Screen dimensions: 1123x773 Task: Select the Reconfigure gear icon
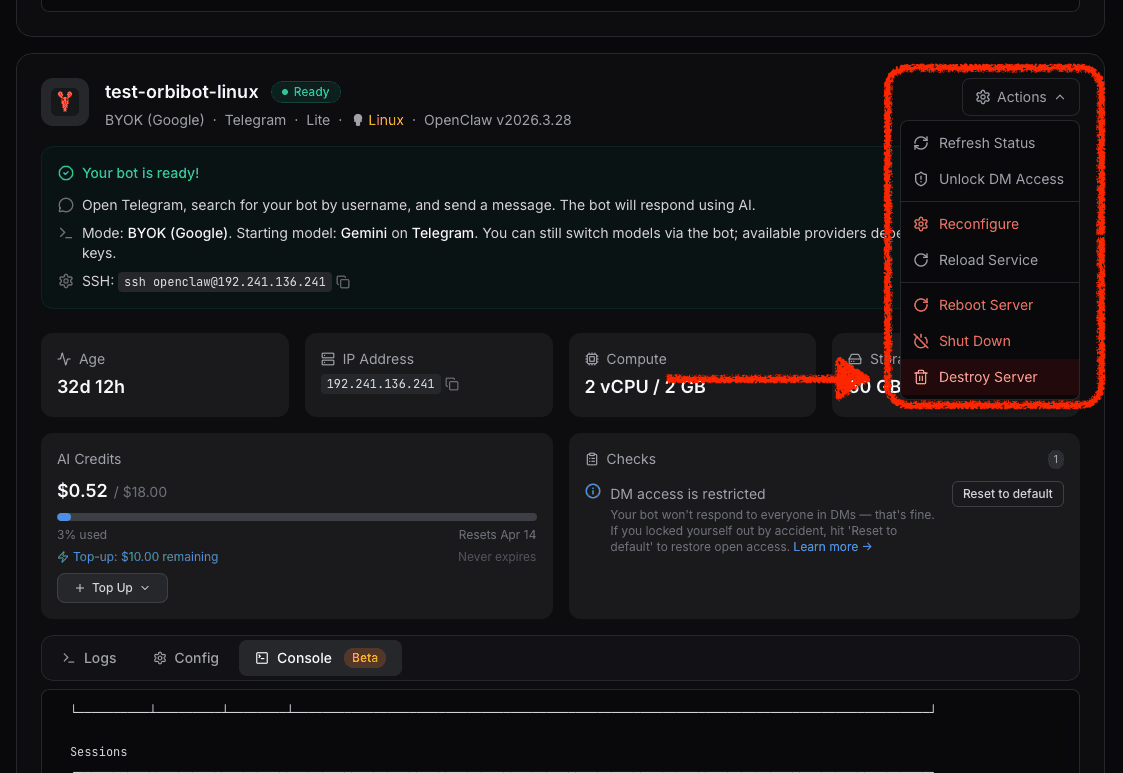coord(920,224)
